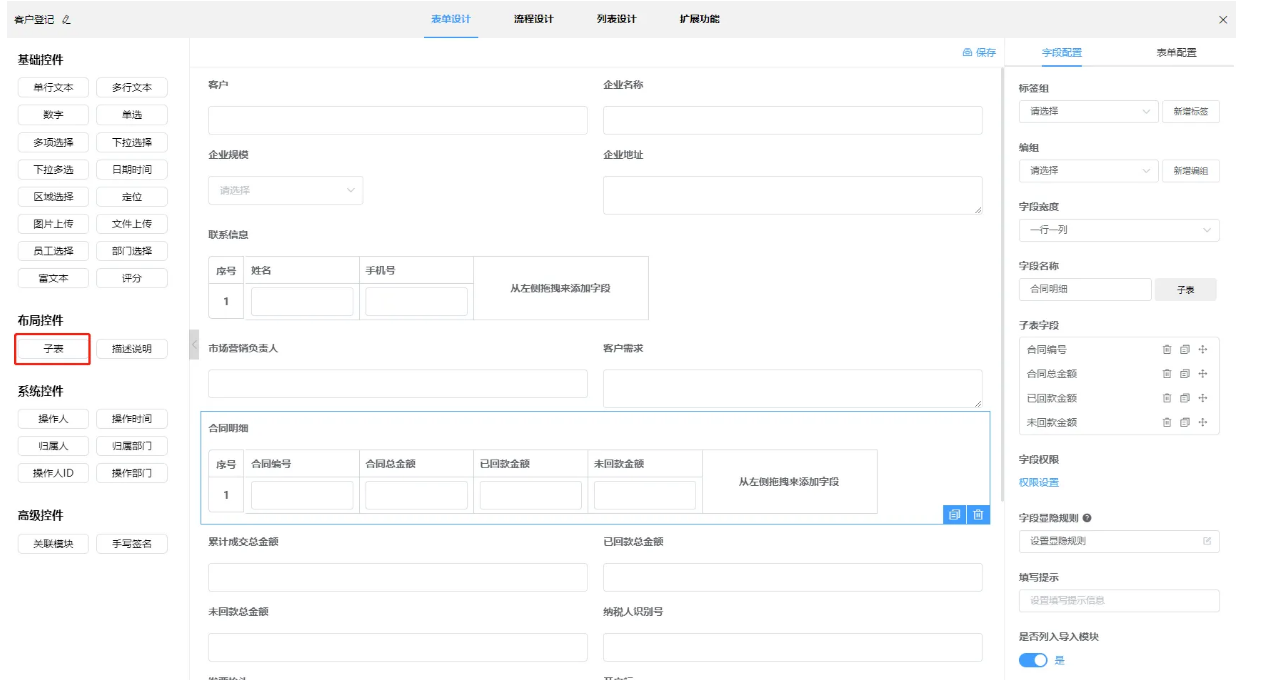
Task: Copy the 合同总金额 subtable field
Action: (1184, 374)
